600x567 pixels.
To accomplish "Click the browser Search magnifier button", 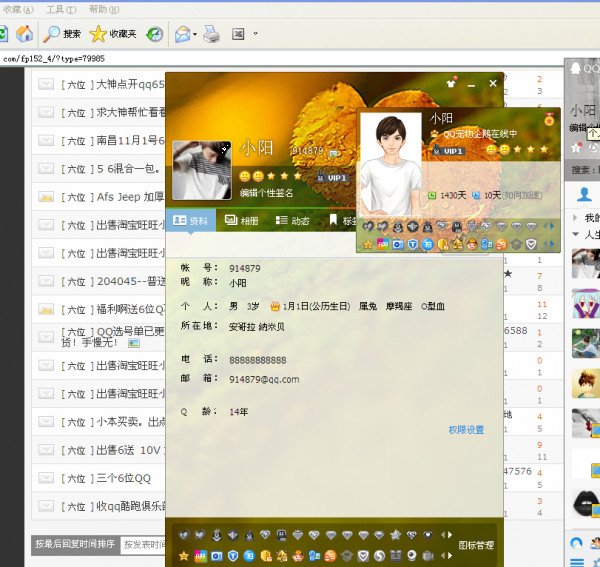I will (61, 34).
